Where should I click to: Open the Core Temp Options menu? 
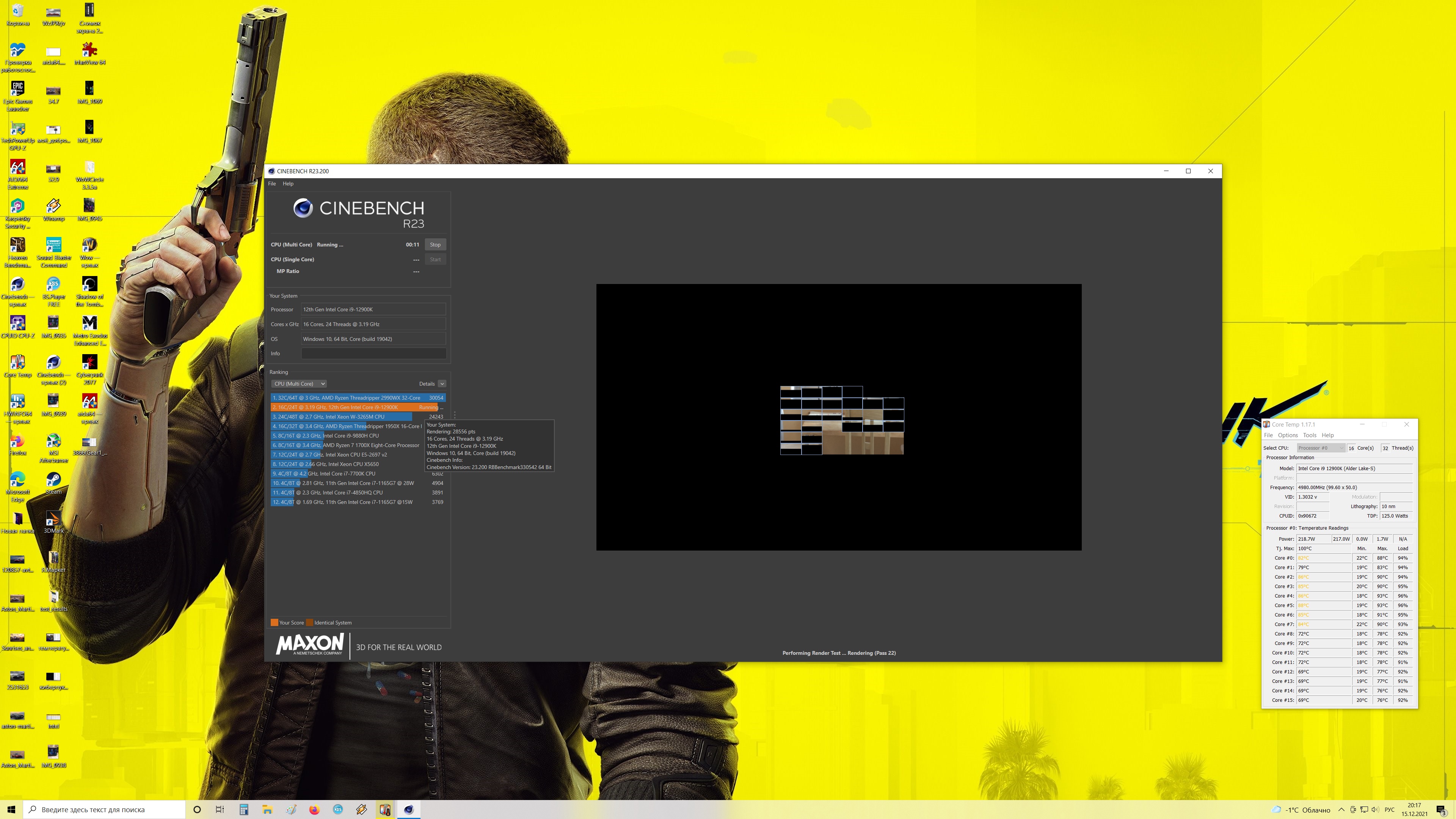tap(1287, 435)
